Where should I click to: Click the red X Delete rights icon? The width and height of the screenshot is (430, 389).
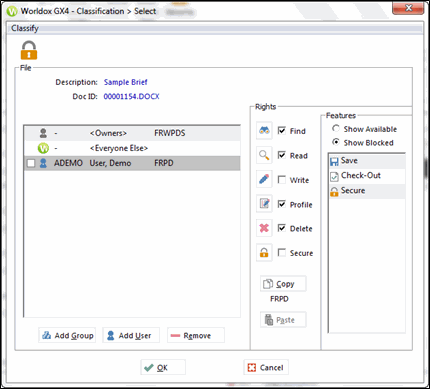(264, 228)
